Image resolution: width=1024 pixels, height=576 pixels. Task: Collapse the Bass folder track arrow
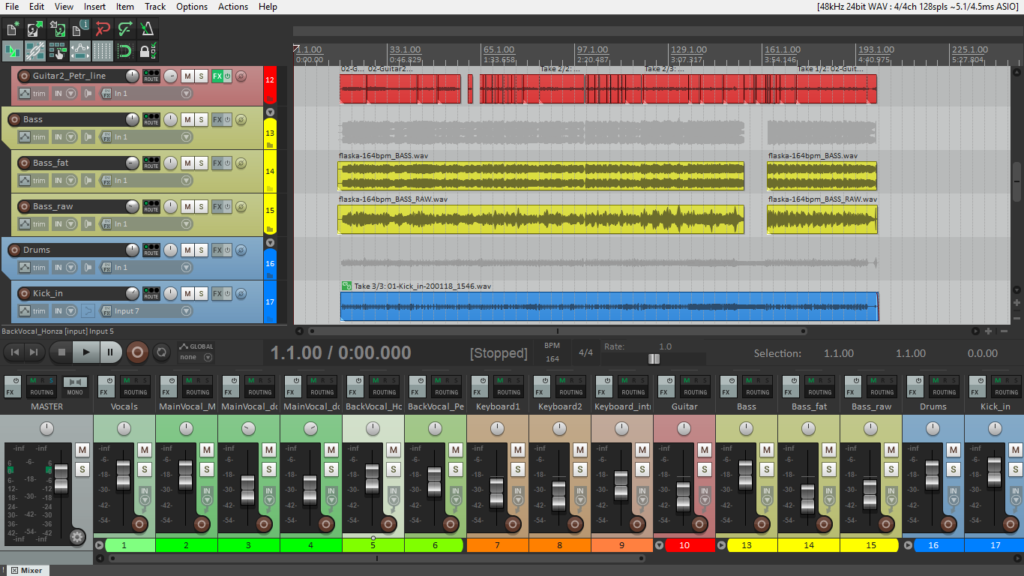coord(270,112)
